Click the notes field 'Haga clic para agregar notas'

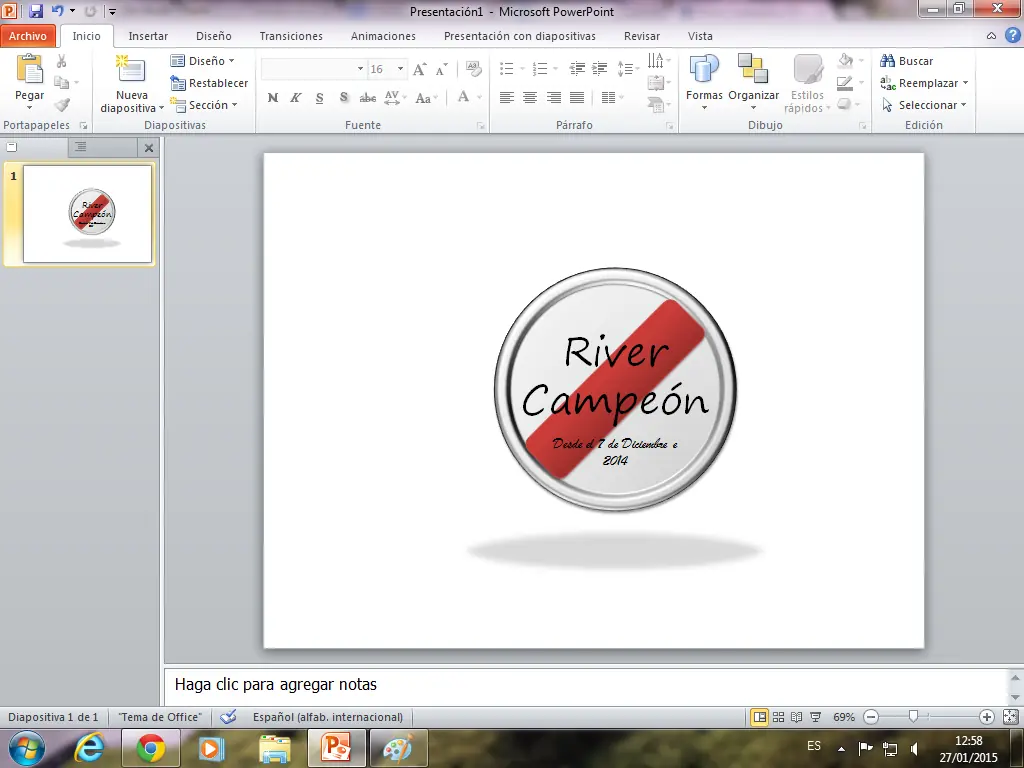(x=586, y=685)
